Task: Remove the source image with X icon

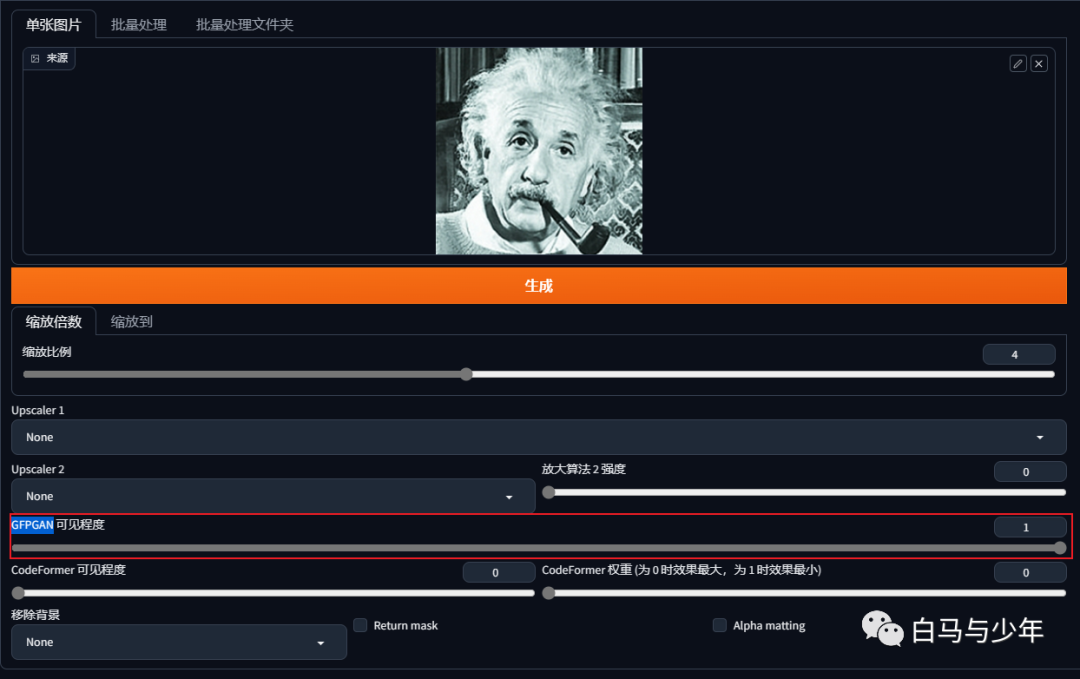Action: click(1039, 63)
